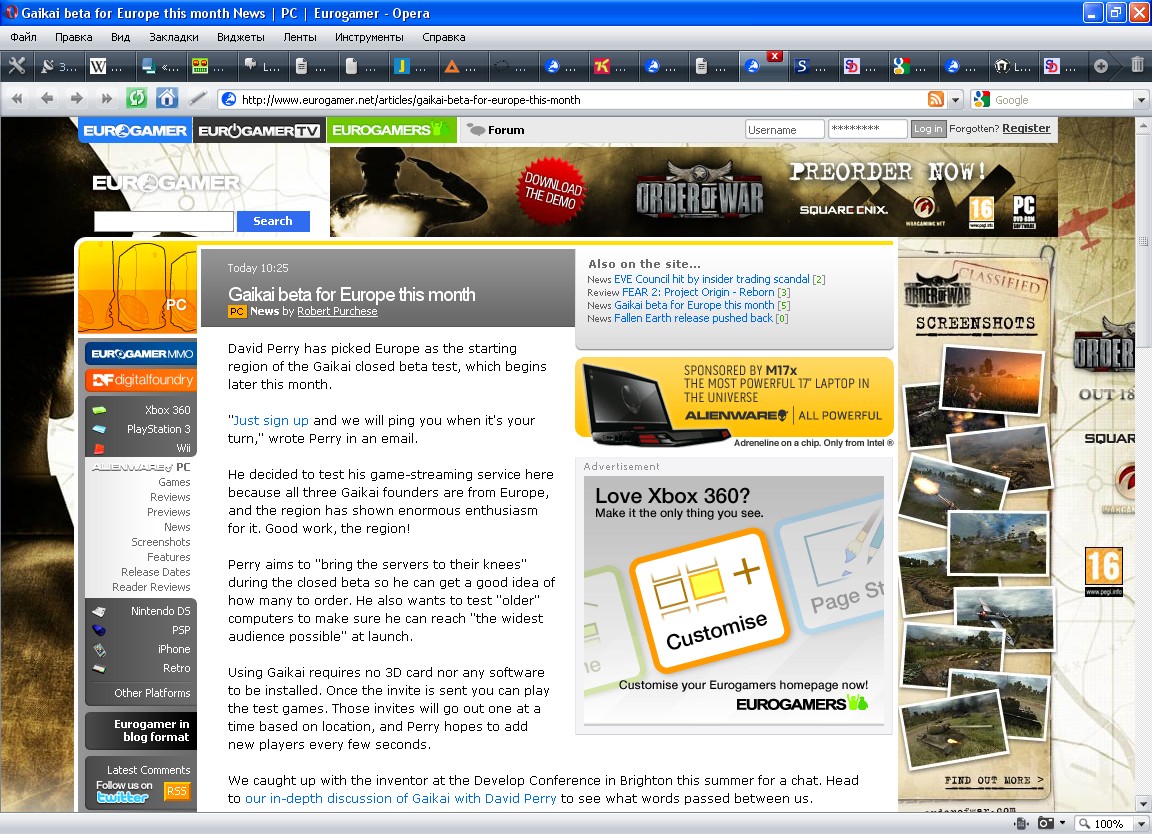Viewport: 1152px width, 834px height.
Task: Switch to the Google tab
Action: tap(910, 67)
